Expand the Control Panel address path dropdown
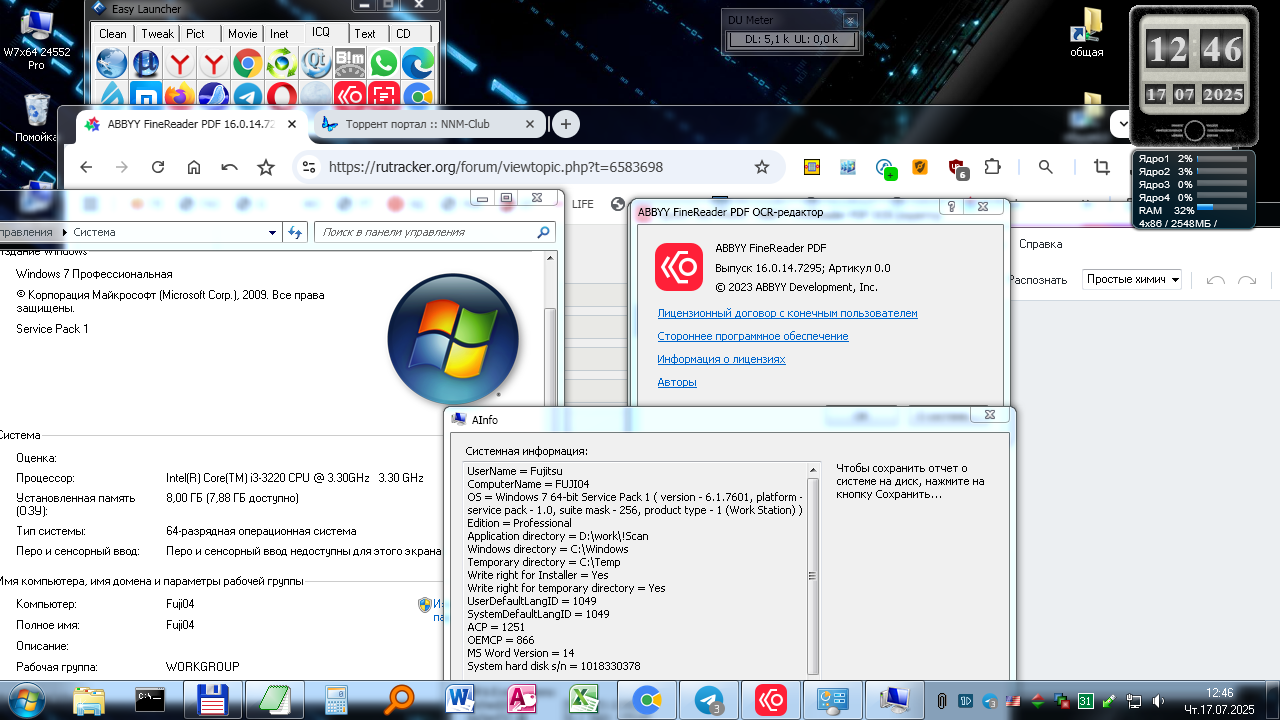This screenshot has height=720, width=1280. point(273,232)
